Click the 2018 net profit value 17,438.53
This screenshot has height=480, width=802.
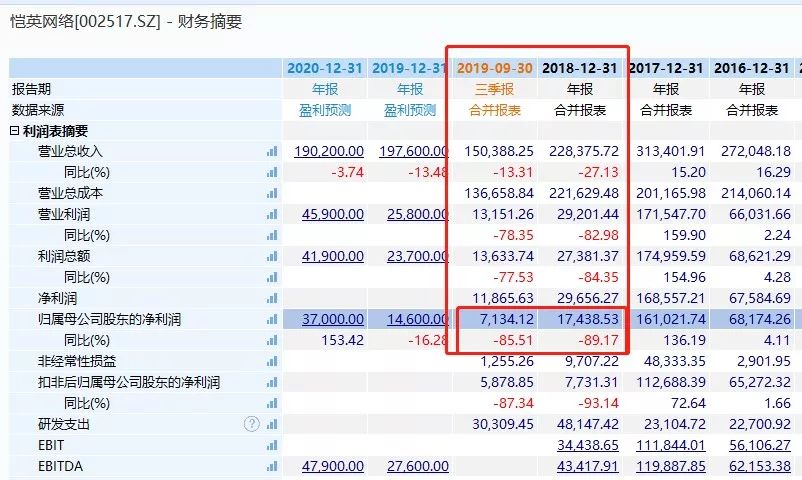(x=588, y=319)
